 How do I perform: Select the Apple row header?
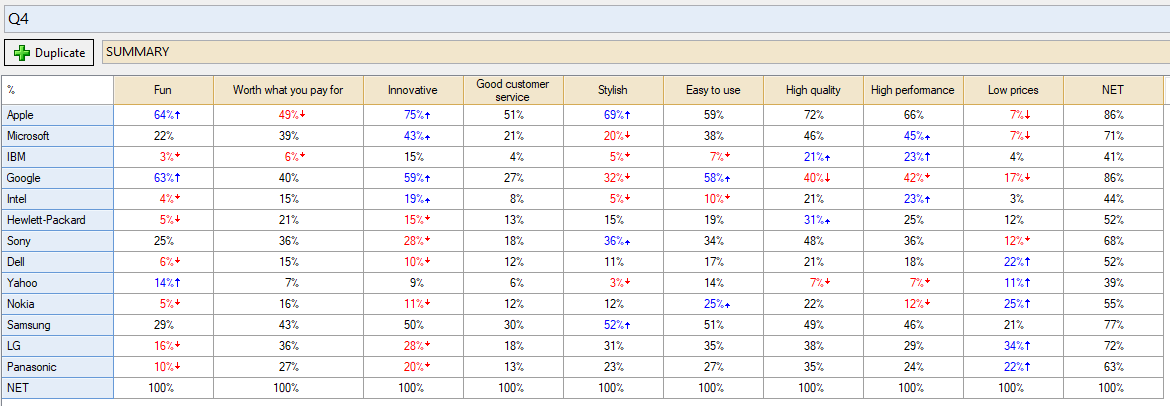coord(57,115)
